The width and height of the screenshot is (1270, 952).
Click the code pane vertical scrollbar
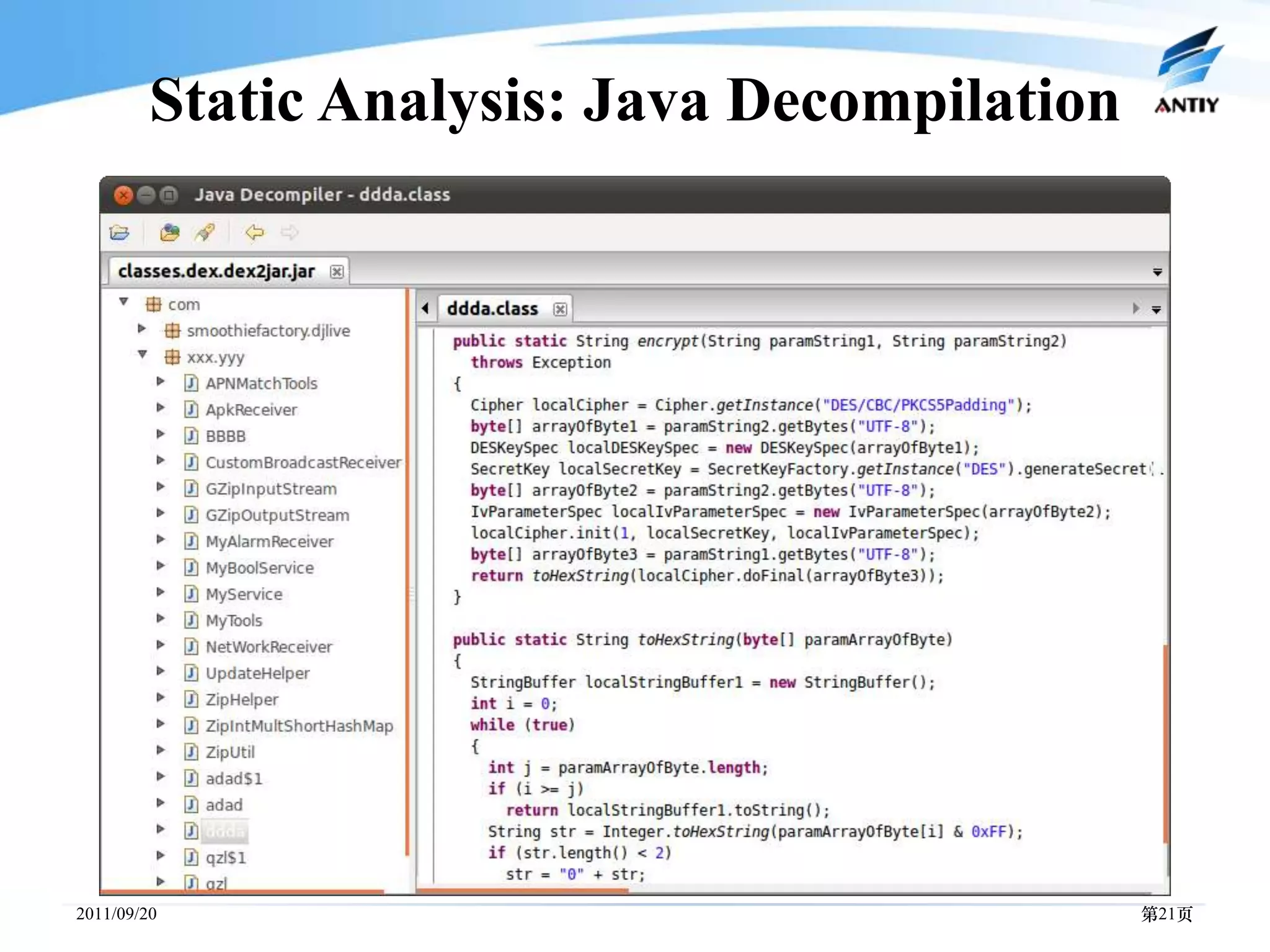pos(1166,744)
